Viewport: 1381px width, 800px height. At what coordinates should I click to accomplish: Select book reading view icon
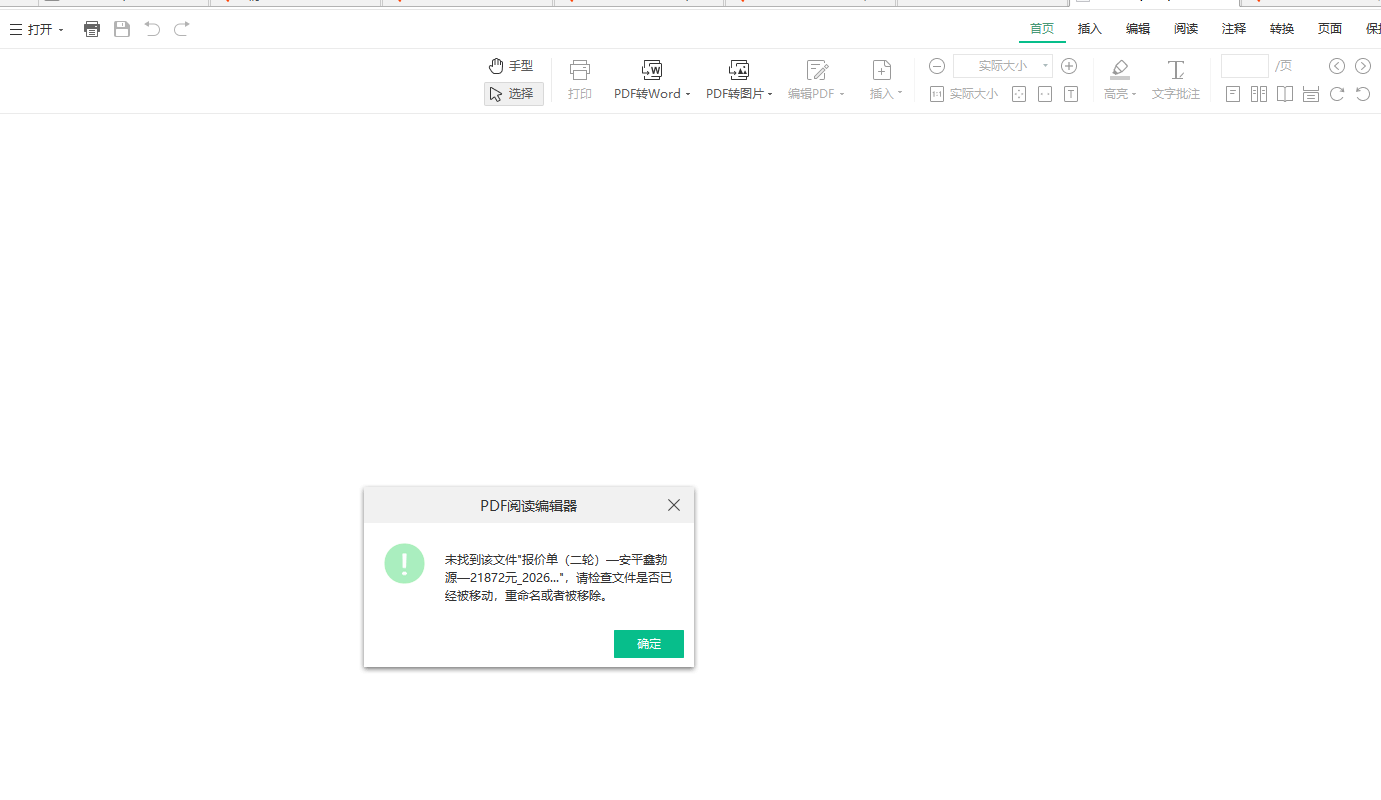tap(1285, 94)
